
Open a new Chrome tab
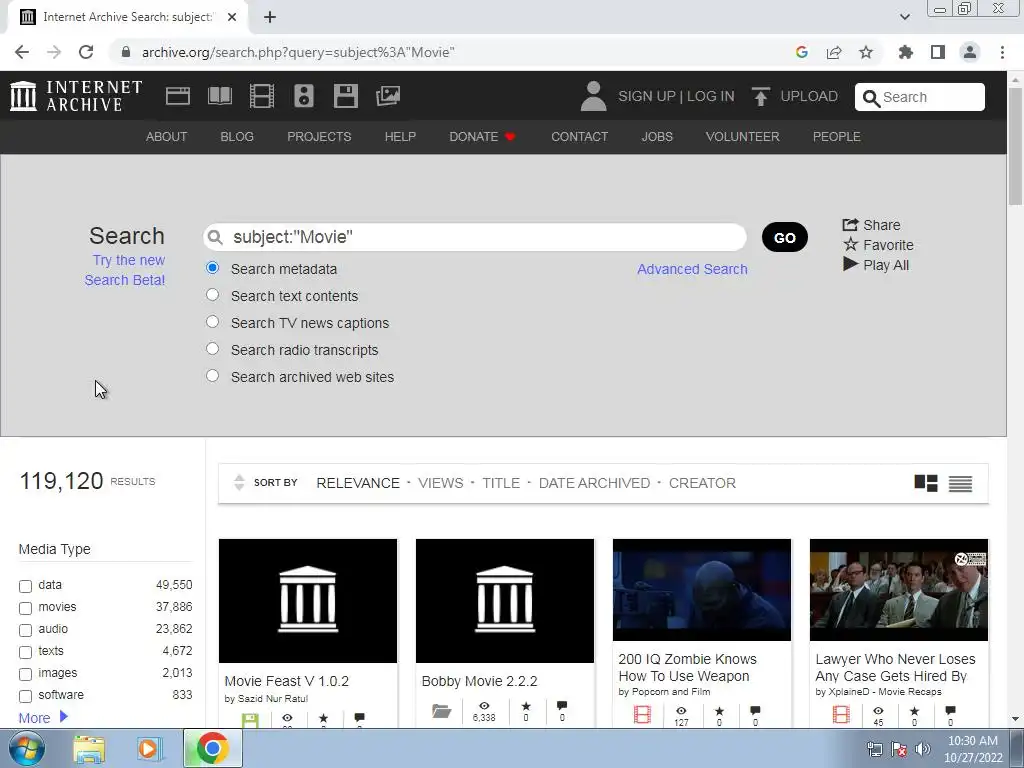tap(270, 17)
